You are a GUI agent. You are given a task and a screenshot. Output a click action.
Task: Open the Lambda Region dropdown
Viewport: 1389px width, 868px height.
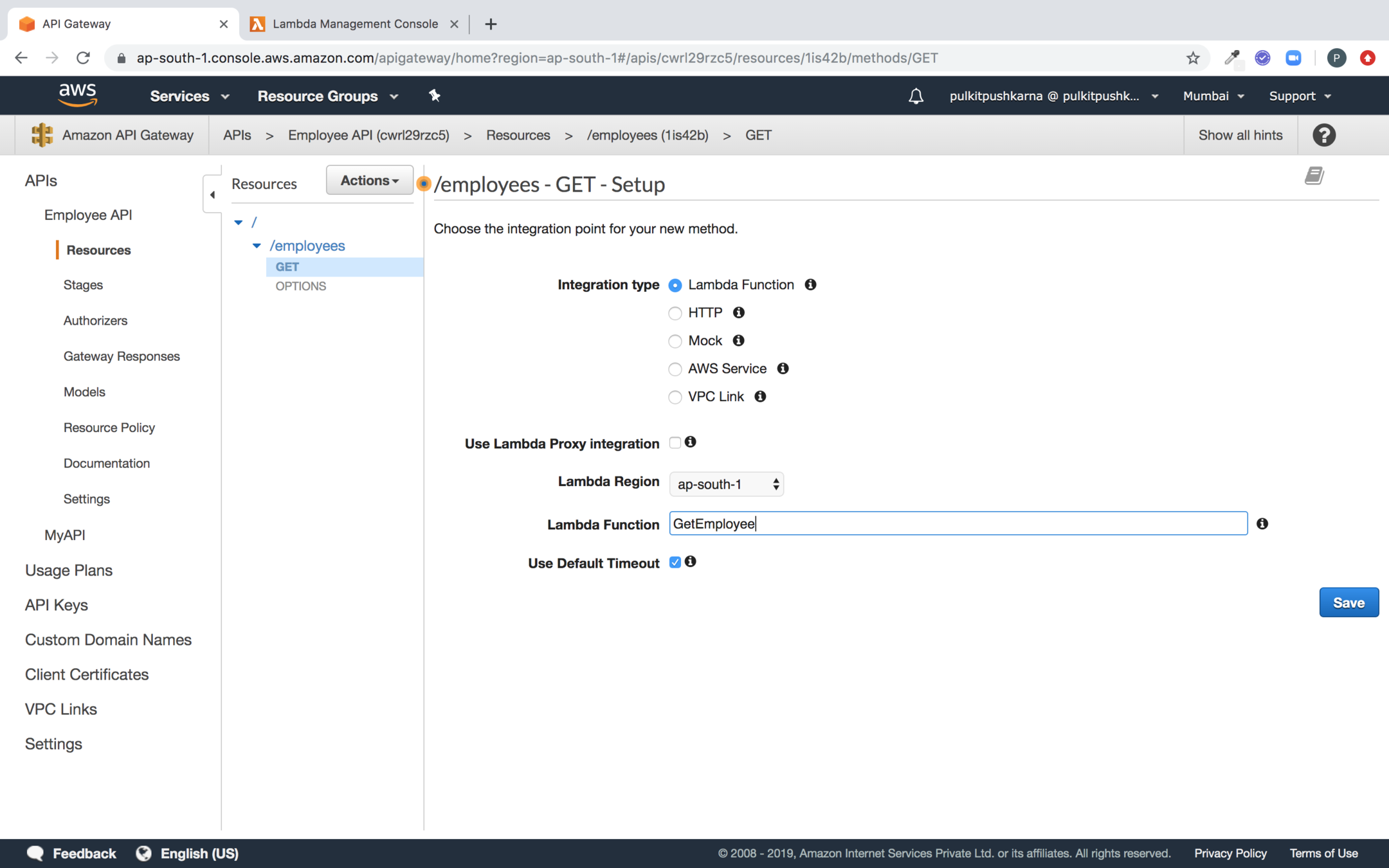point(726,484)
